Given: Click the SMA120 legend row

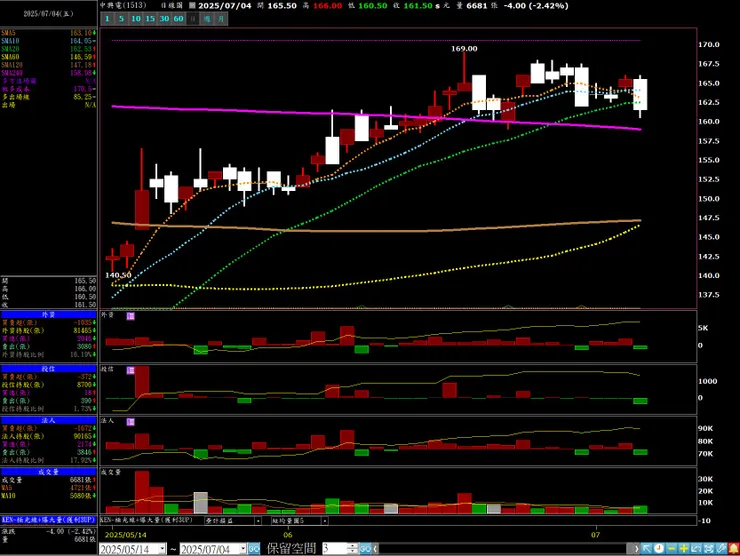Looking at the screenshot, I should click(49, 65).
